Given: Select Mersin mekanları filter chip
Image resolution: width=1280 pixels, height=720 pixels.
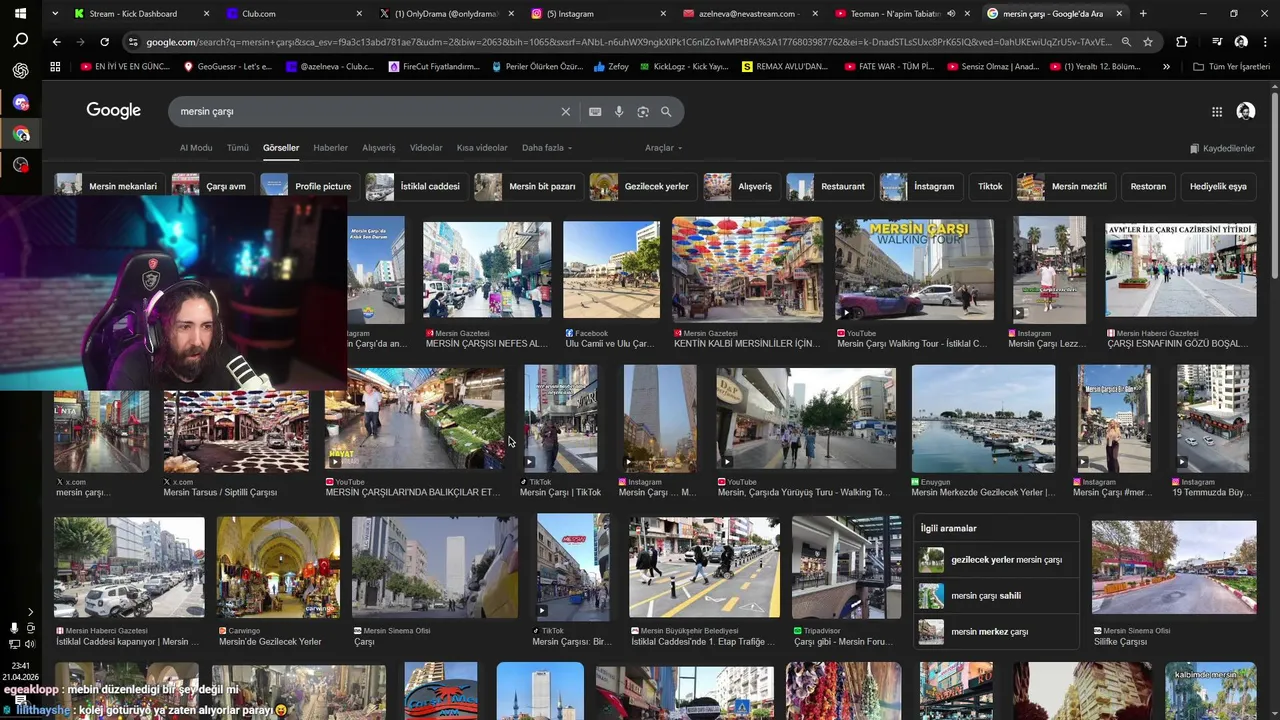Looking at the screenshot, I should coord(110,186).
